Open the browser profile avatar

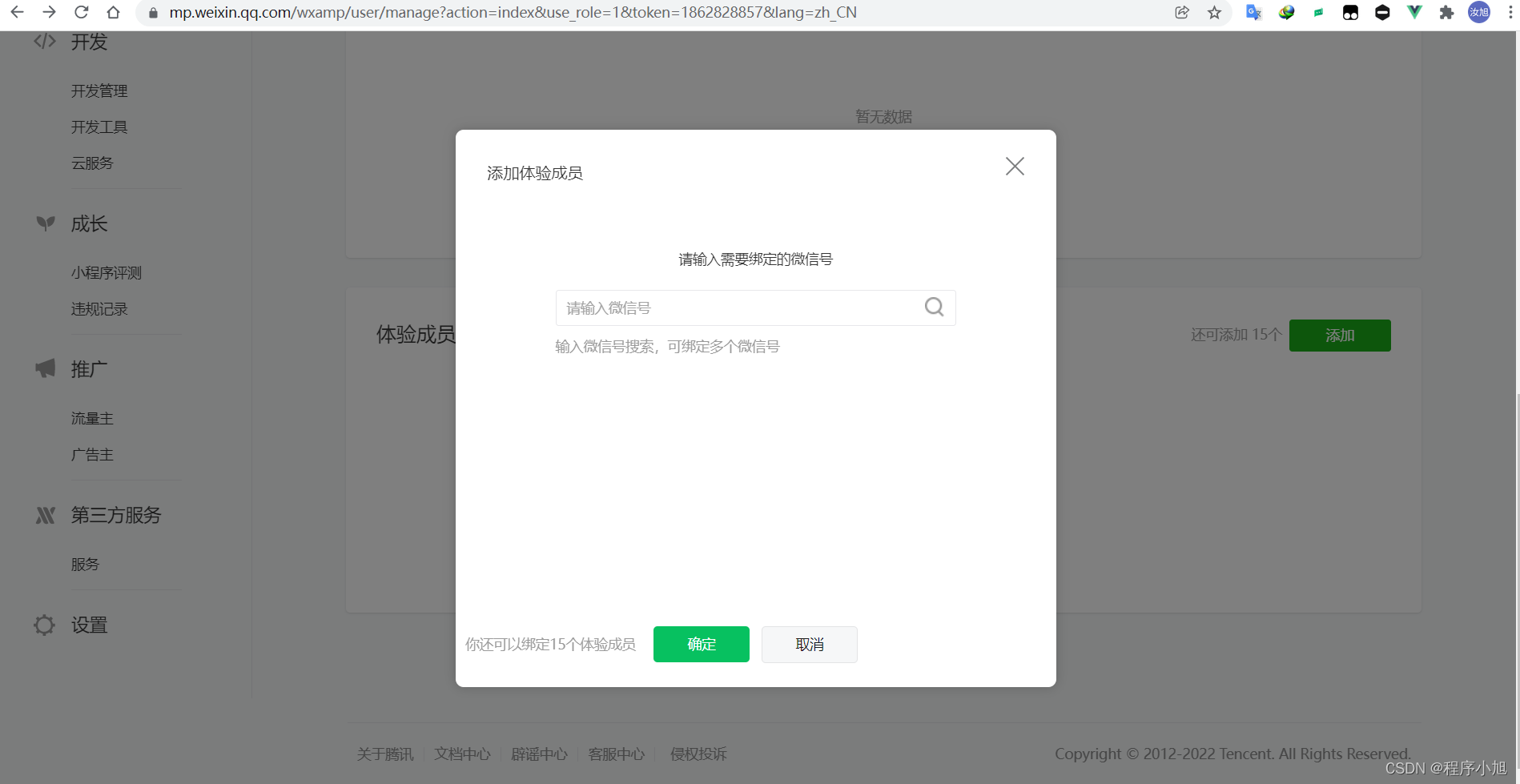1479,12
